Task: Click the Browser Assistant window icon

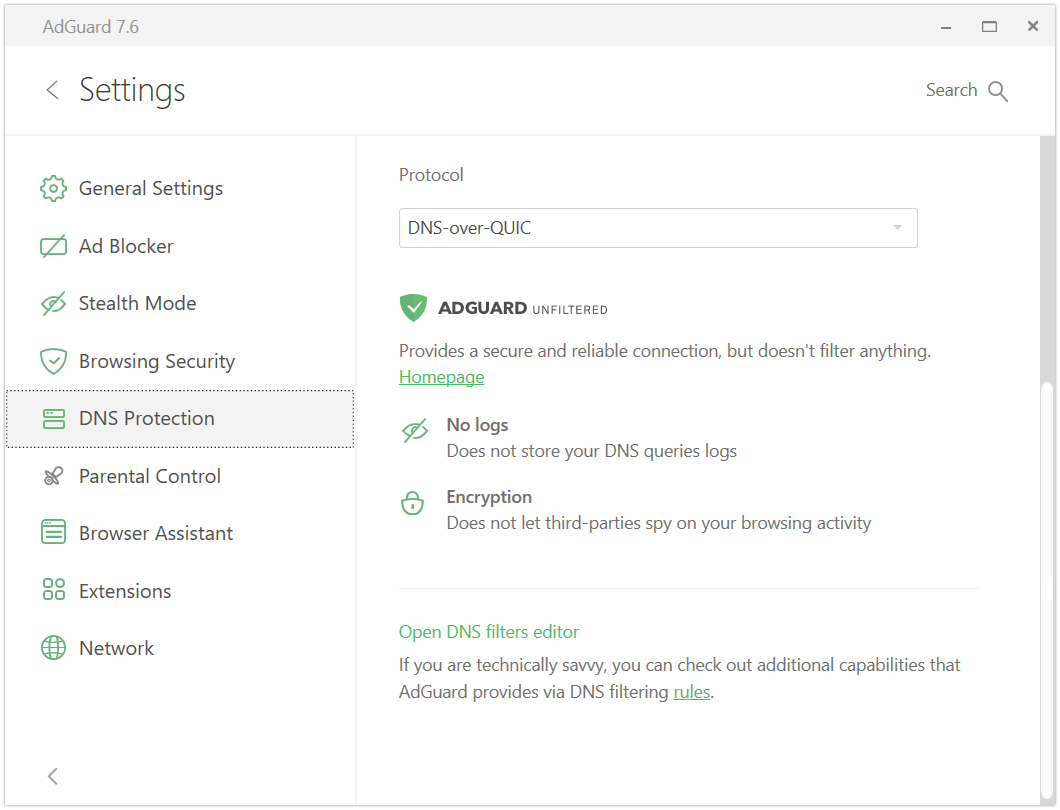Action: pyautogui.click(x=53, y=534)
